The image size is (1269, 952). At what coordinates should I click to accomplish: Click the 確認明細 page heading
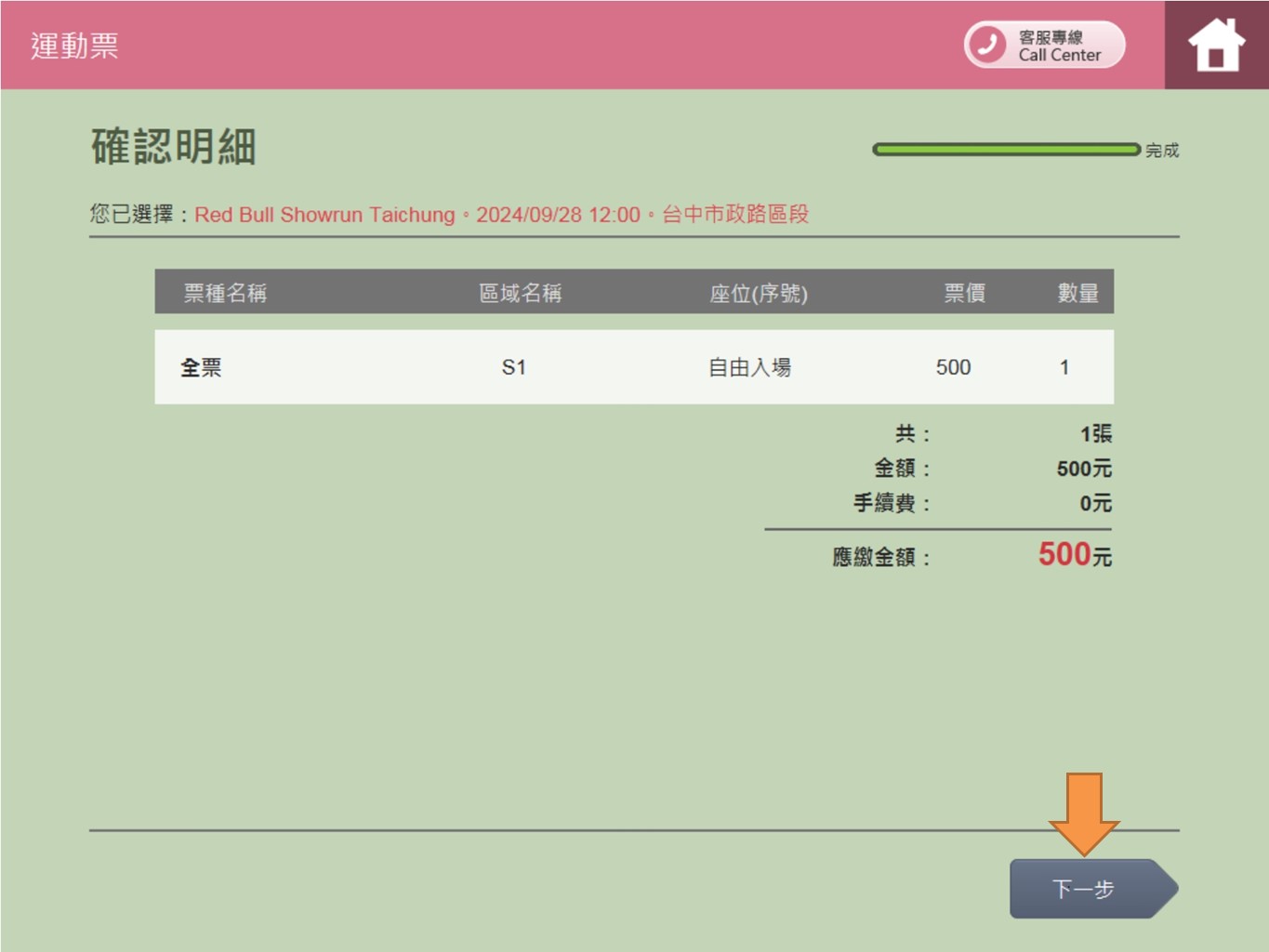click(x=174, y=147)
